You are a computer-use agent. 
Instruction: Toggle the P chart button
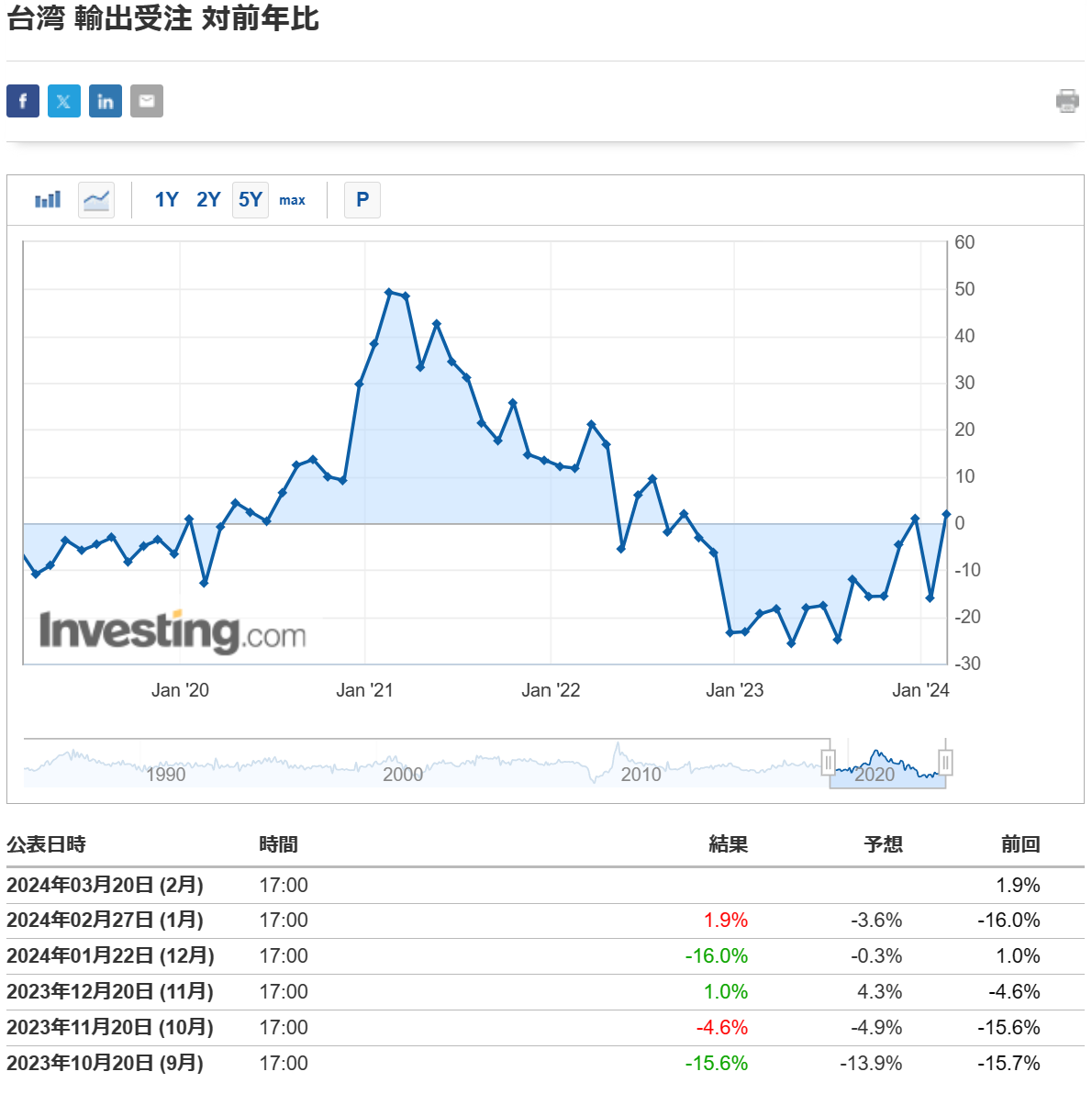362,199
